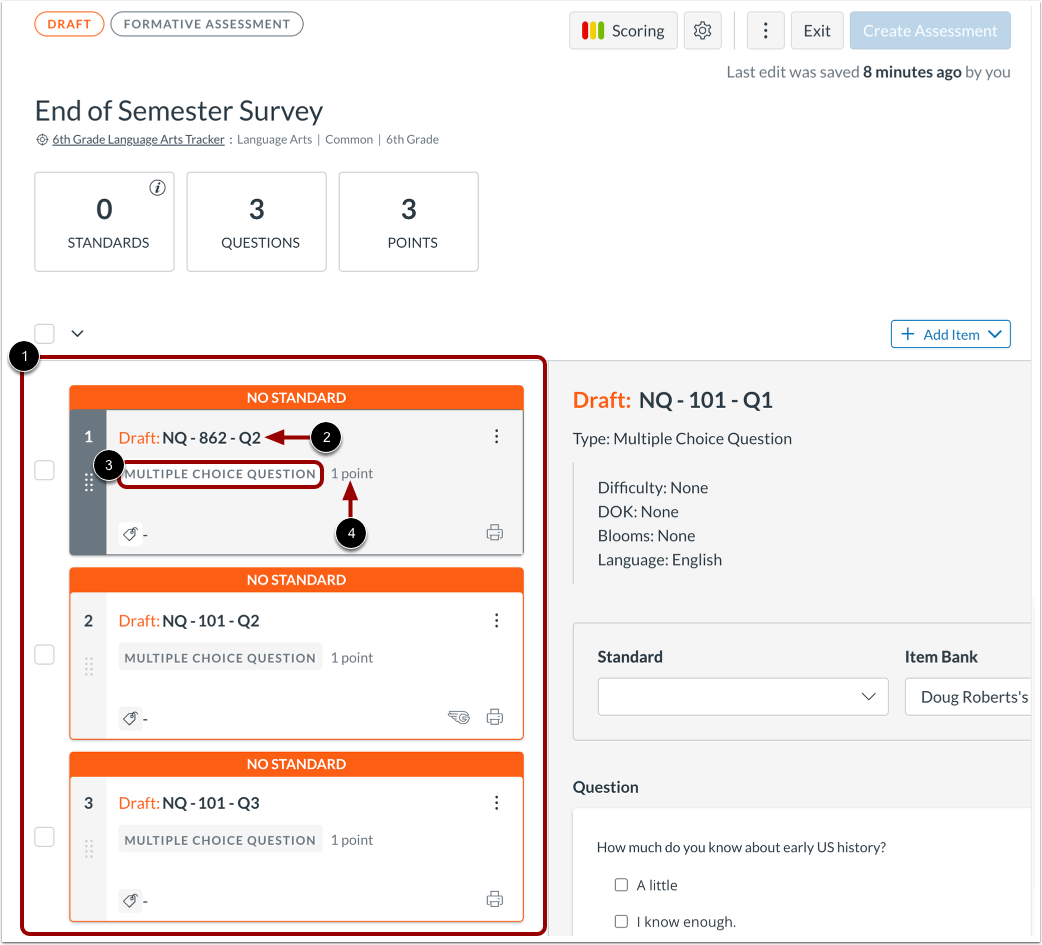
Task: Click the info icon on the Standards card
Action: (157, 186)
